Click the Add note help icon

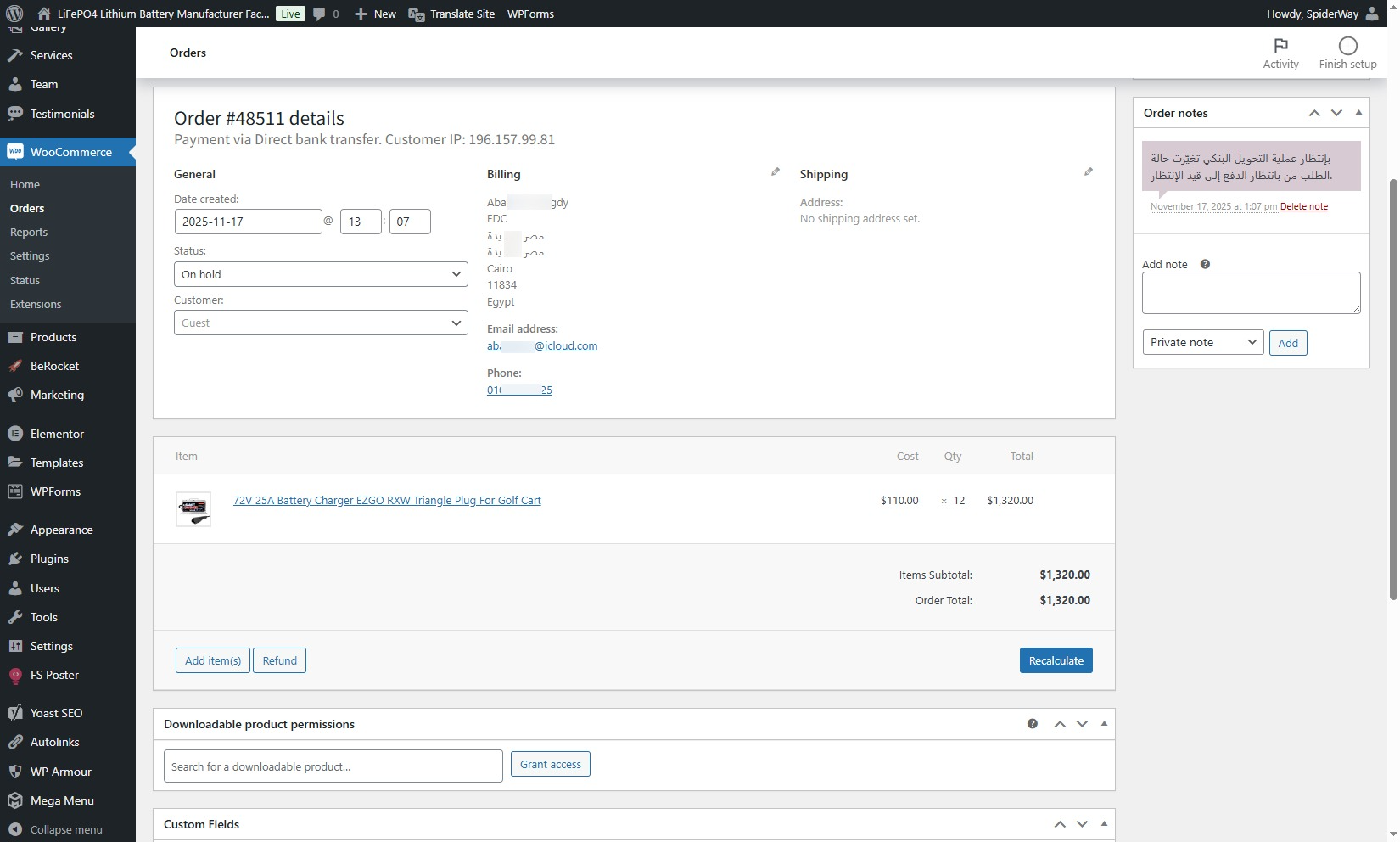[1205, 264]
